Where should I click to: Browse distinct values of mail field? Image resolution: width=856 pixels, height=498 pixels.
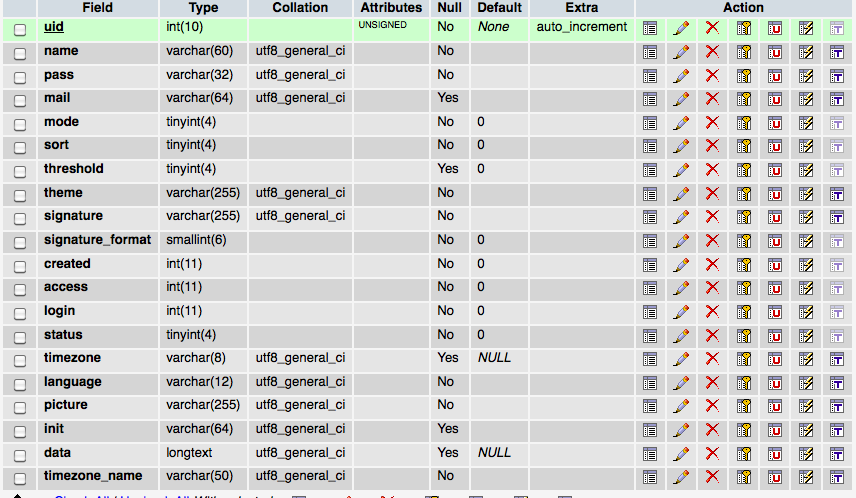[650, 98]
